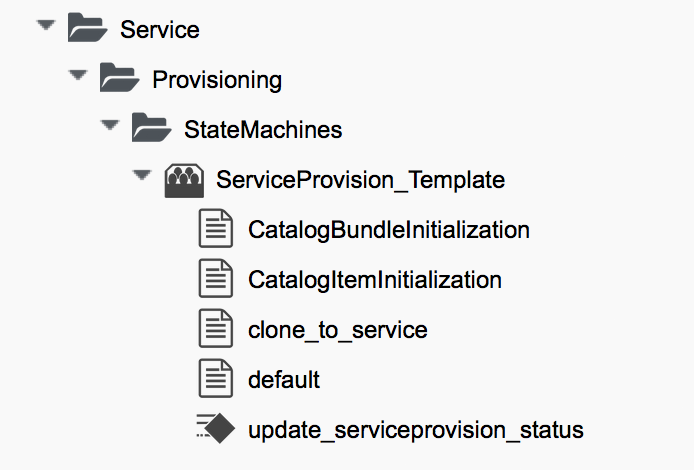Click the StateMachines folder icon
The width and height of the screenshot is (694, 470).
[151, 129]
